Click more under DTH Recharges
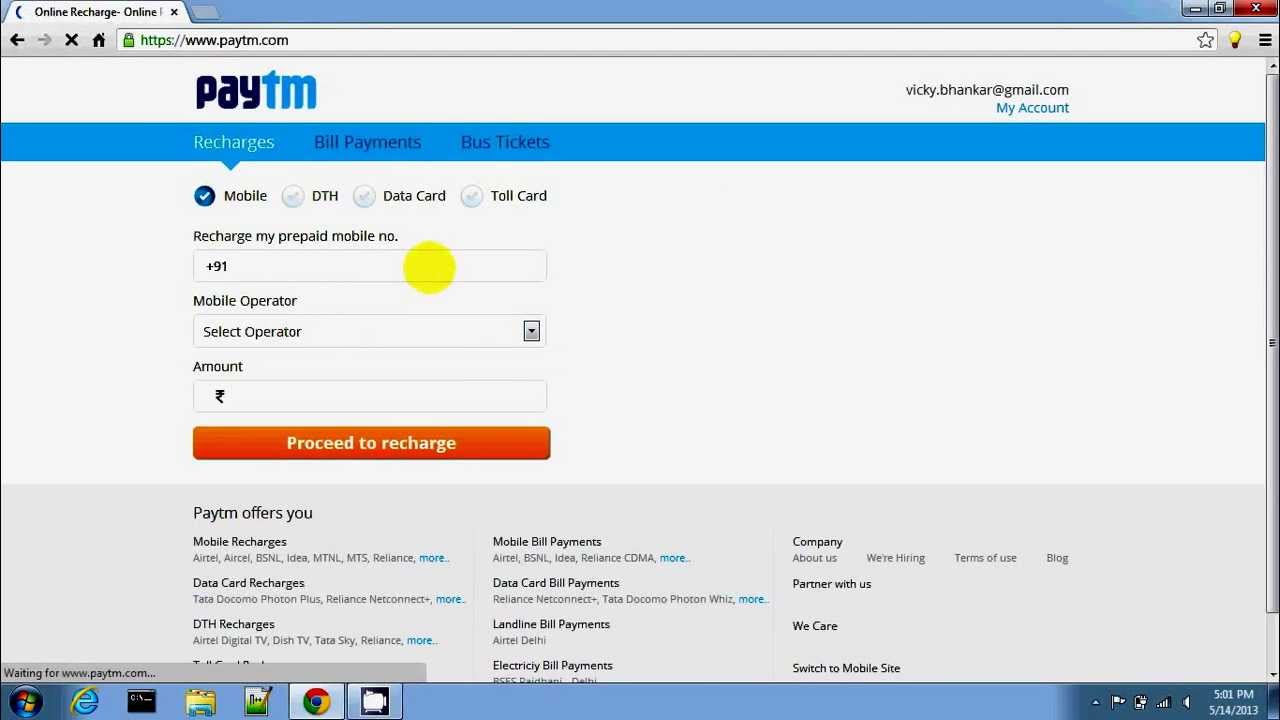 coord(420,640)
